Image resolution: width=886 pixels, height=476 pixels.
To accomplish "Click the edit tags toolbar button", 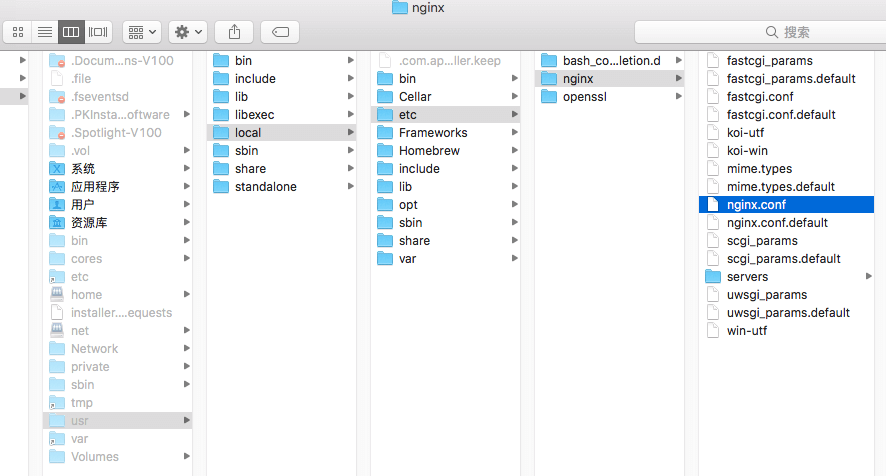I will (280, 32).
